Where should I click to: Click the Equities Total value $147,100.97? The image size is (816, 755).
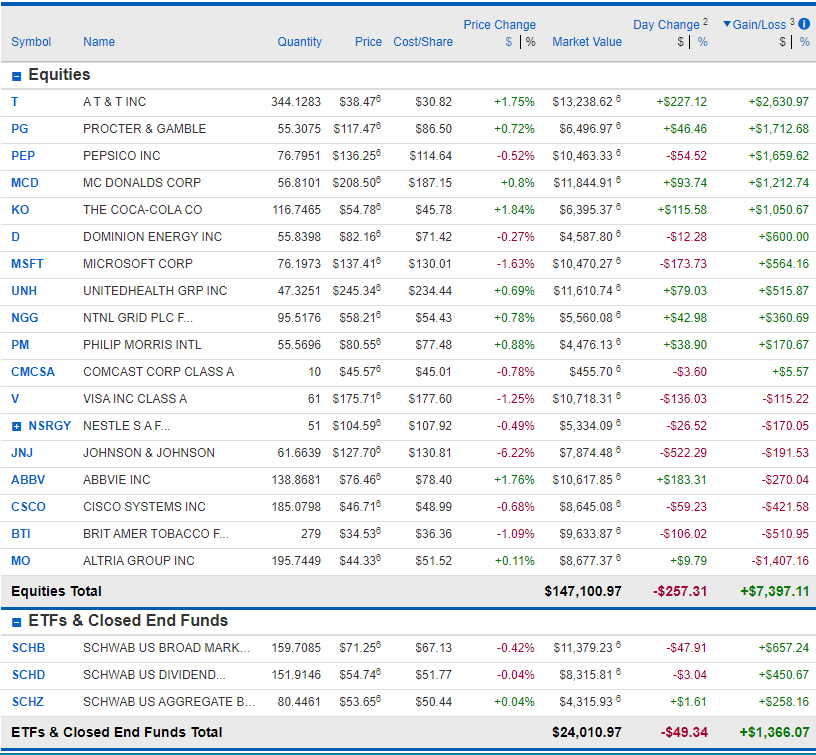click(x=583, y=591)
